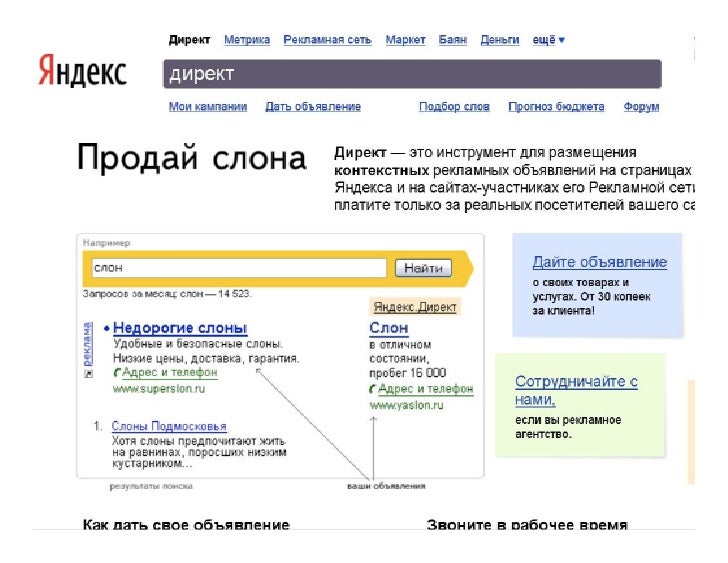Click the phone icon beside supersIon.ru address

click(117, 372)
